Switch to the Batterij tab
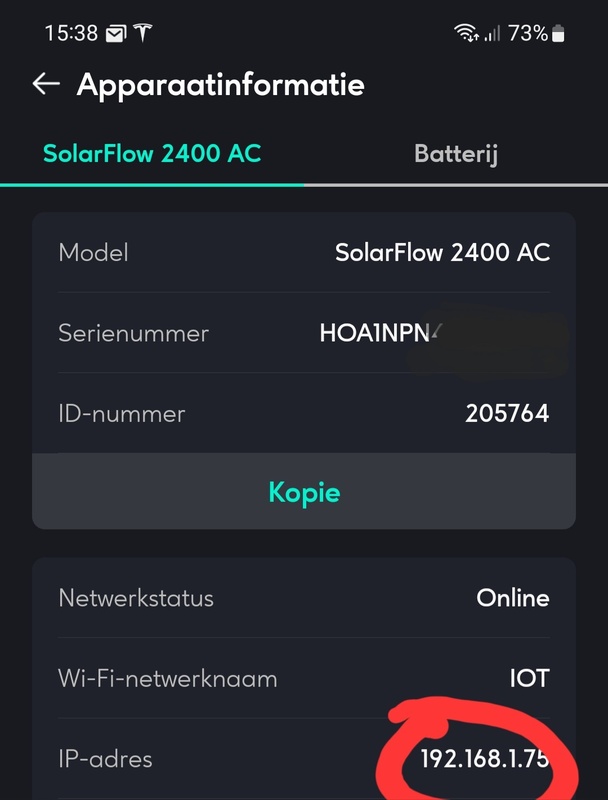This screenshot has height=800, width=608. pos(456,155)
